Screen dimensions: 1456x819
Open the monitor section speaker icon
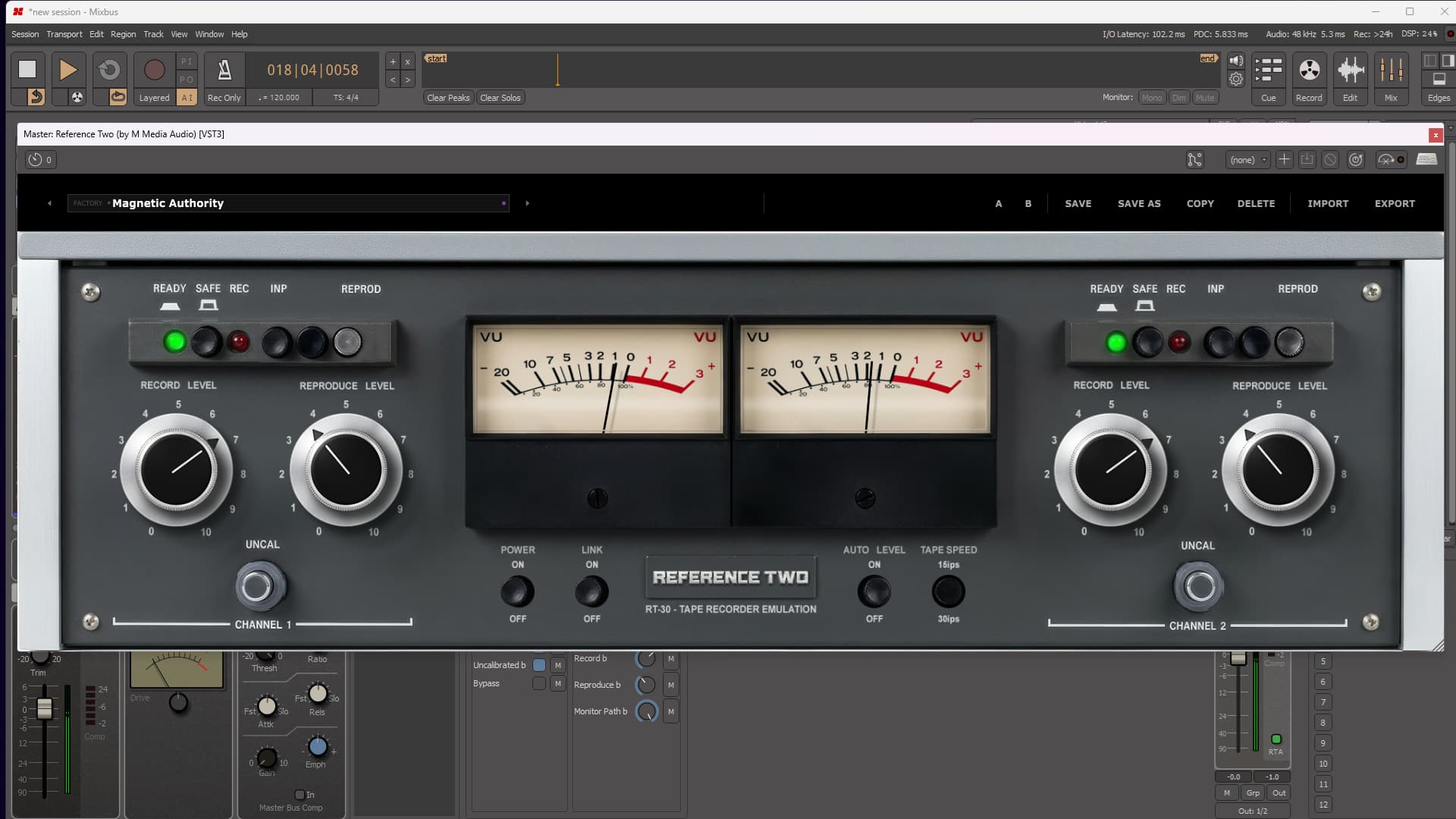coord(1236,61)
